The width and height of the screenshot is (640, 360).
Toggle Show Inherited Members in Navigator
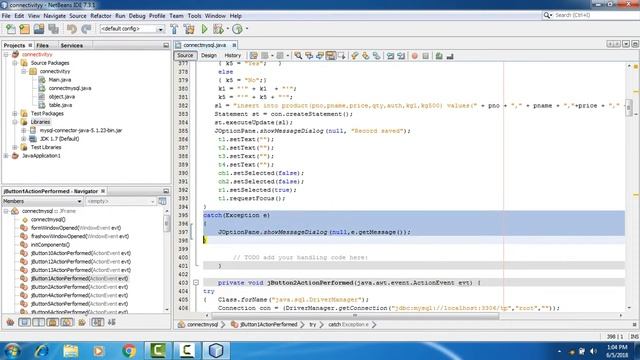(10, 322)
